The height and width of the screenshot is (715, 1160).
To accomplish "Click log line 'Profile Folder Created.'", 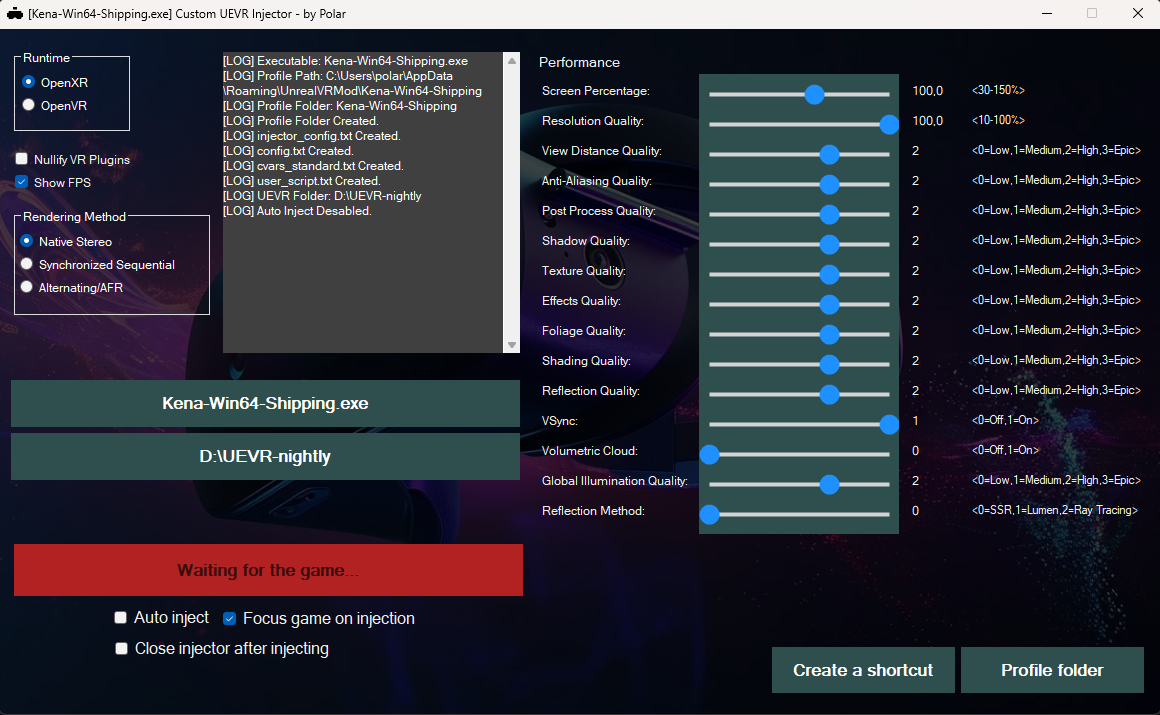I will (301, 121).
